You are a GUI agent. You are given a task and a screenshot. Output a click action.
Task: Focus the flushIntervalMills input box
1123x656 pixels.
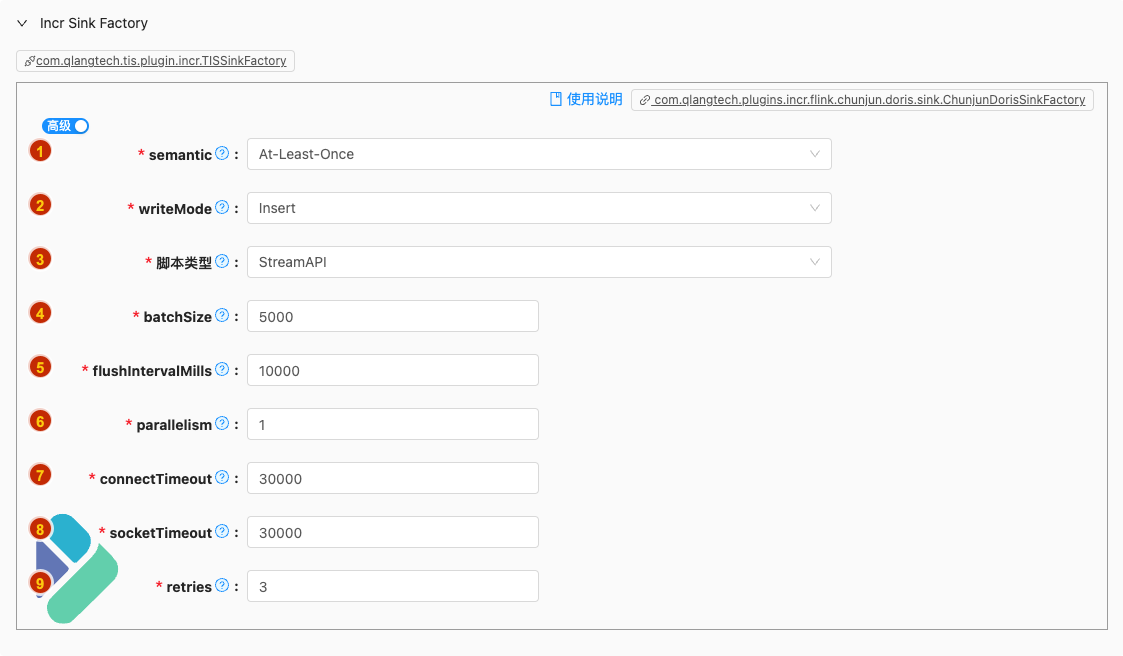pyautogui.click(x=393, y=370)
